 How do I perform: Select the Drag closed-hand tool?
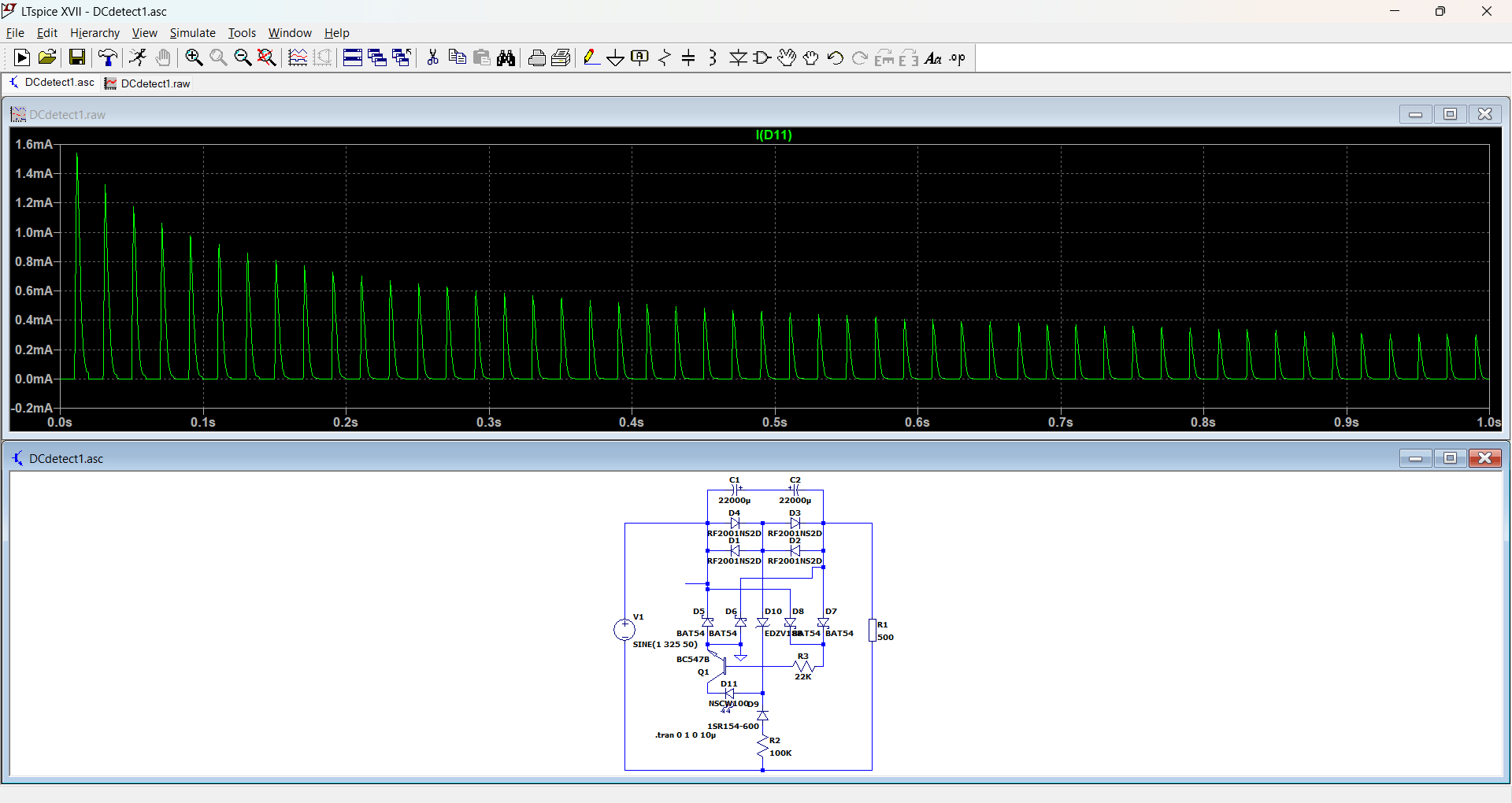[x=811, y=57]
